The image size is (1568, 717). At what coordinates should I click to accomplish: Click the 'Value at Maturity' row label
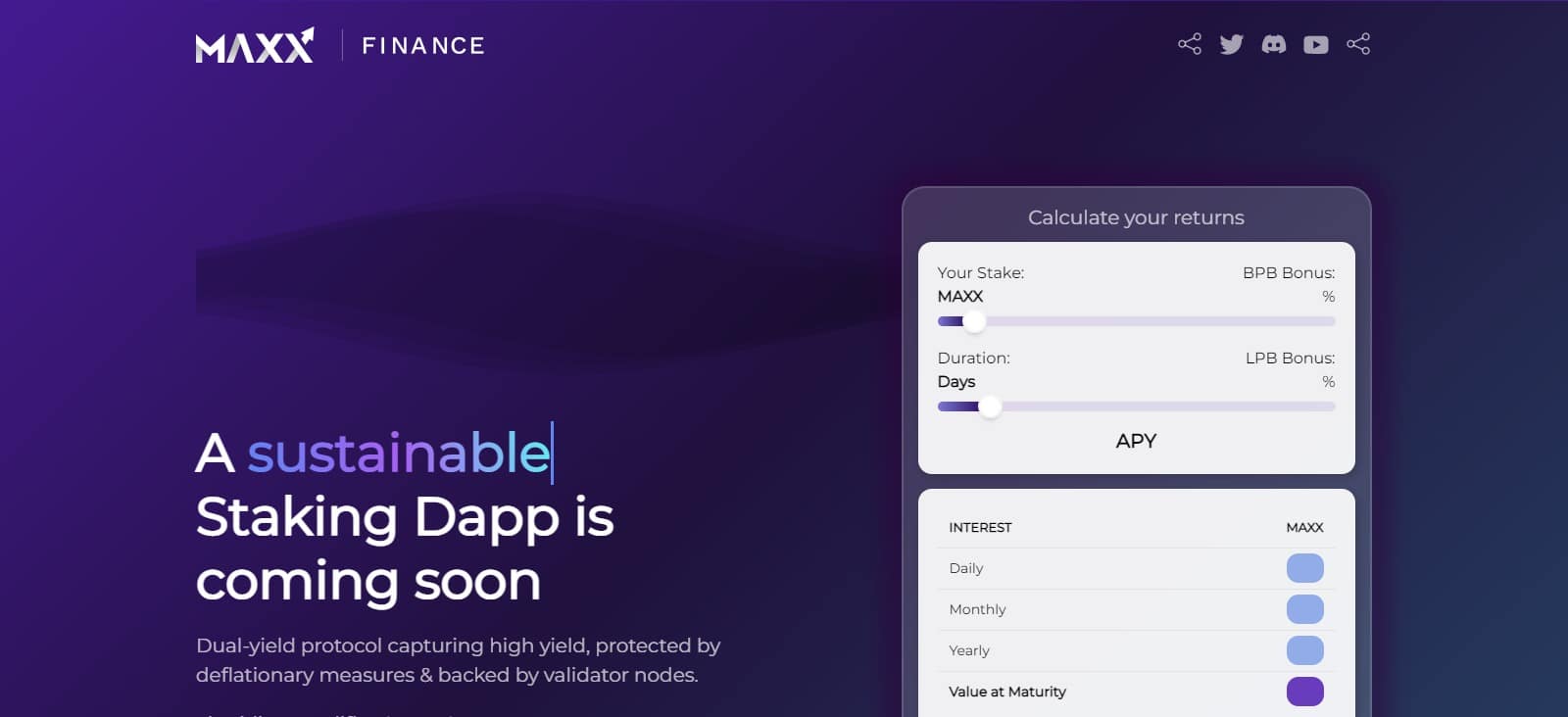click(x=1007, y=692)
